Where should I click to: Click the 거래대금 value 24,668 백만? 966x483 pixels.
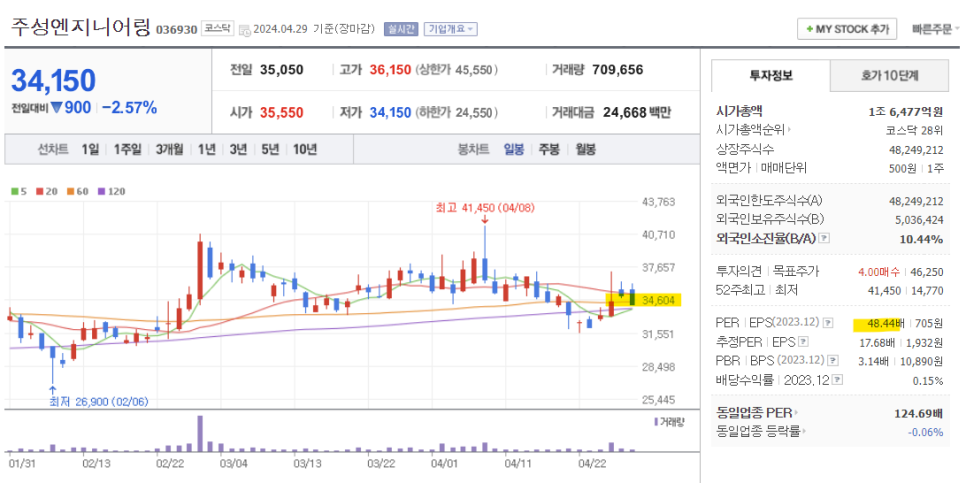pos(636,113)
